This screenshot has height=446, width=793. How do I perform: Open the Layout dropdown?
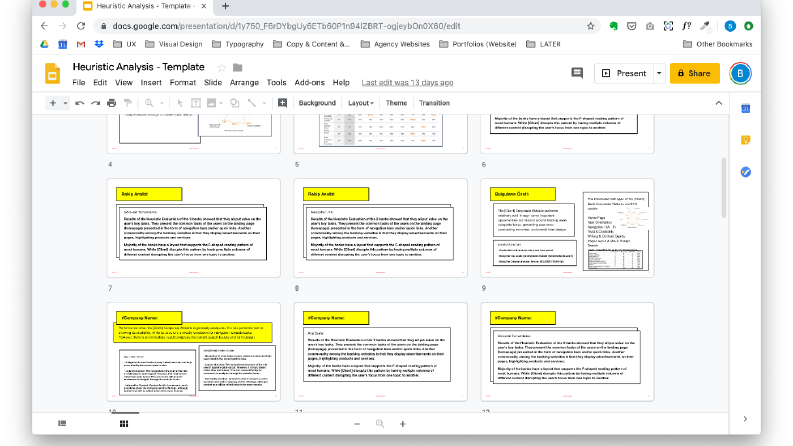click(361, 103)
